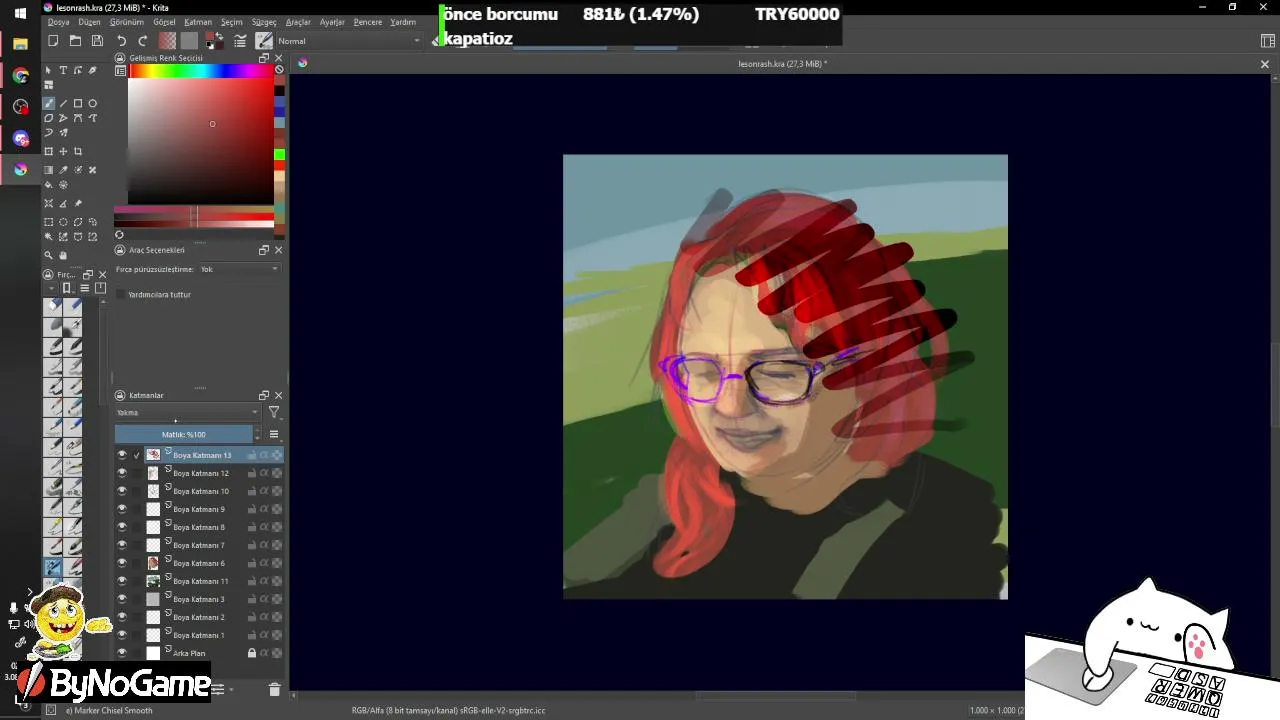This screenshot has width=1280, height=720.
Task: Float the Gelişmiş Renk Seçicisi docker
Action: (264, 58)
